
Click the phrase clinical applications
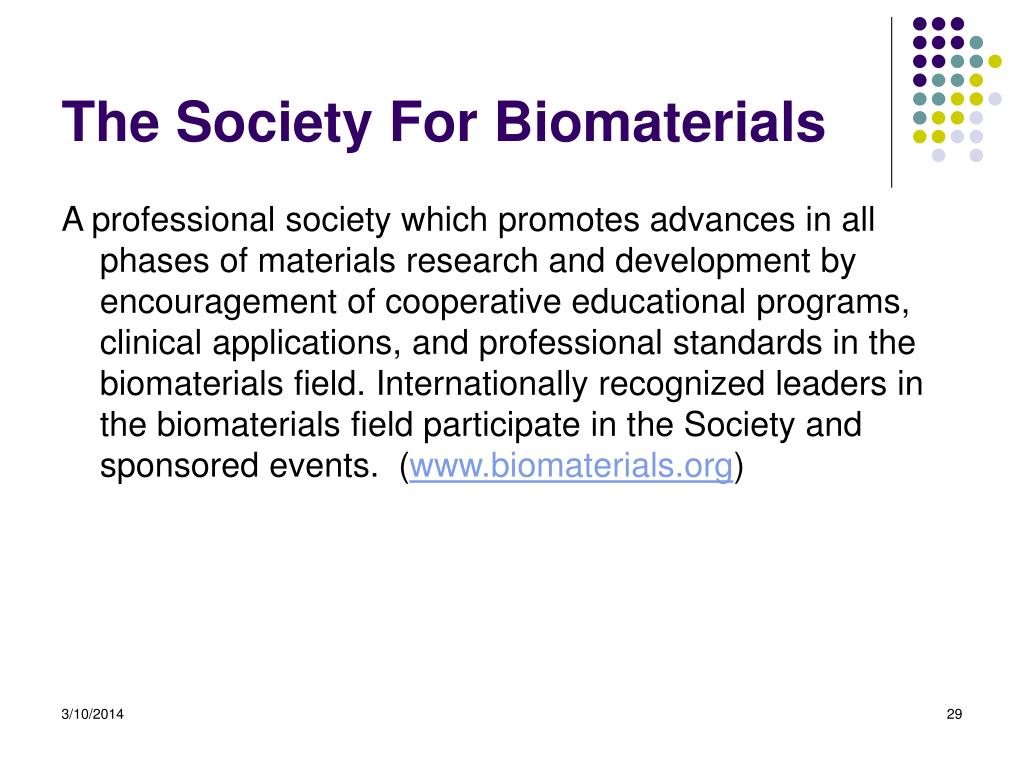click(250, 344)
